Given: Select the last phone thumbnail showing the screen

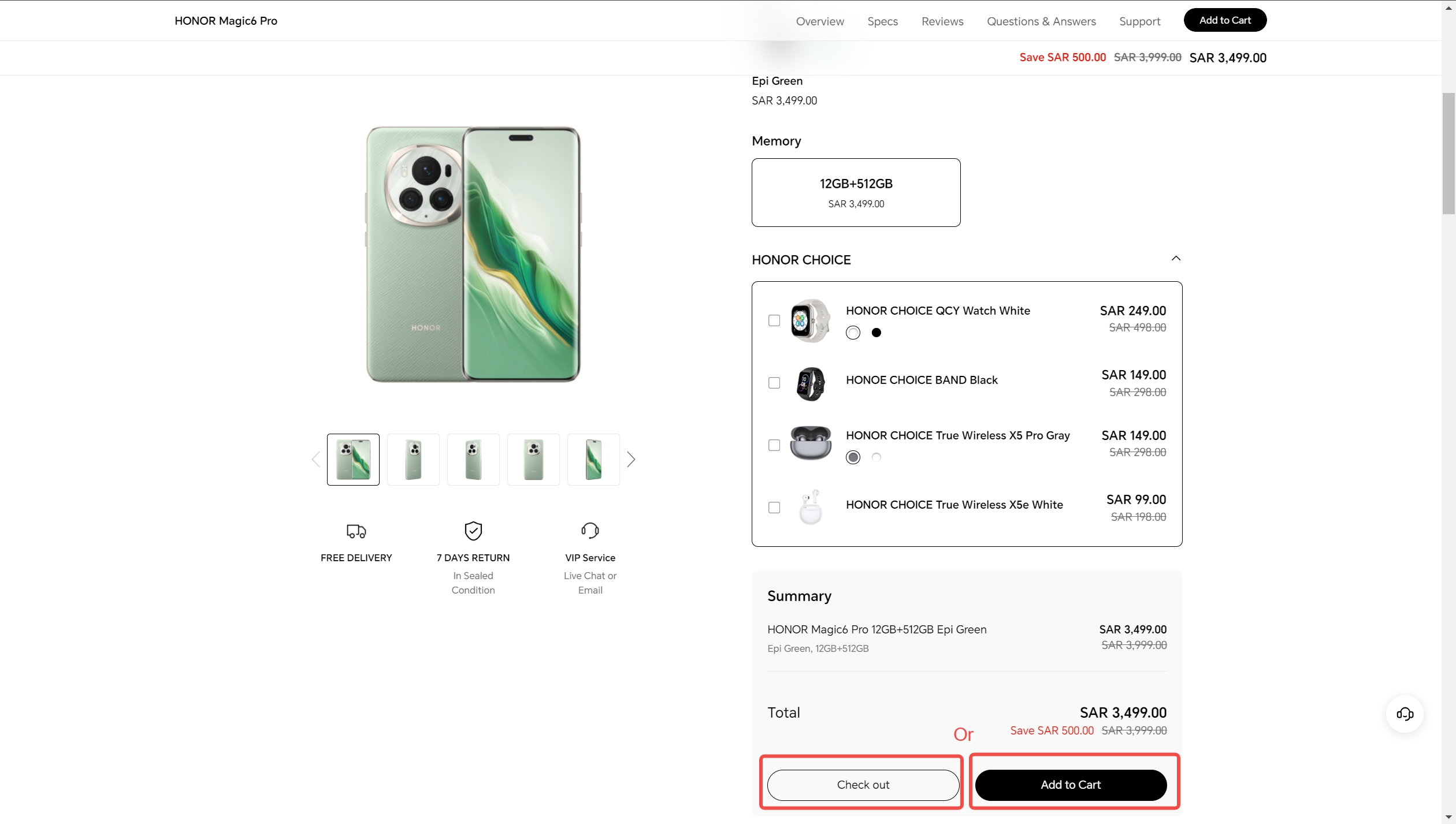Looking at the screenshot, I should pos(593,460).
